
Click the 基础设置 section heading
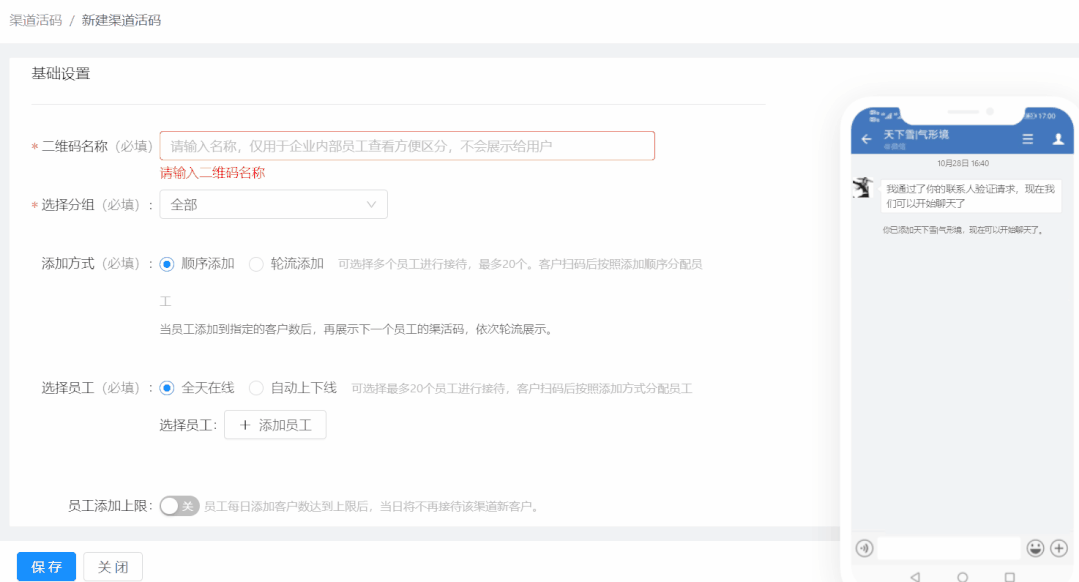click(x=61, y=74)
